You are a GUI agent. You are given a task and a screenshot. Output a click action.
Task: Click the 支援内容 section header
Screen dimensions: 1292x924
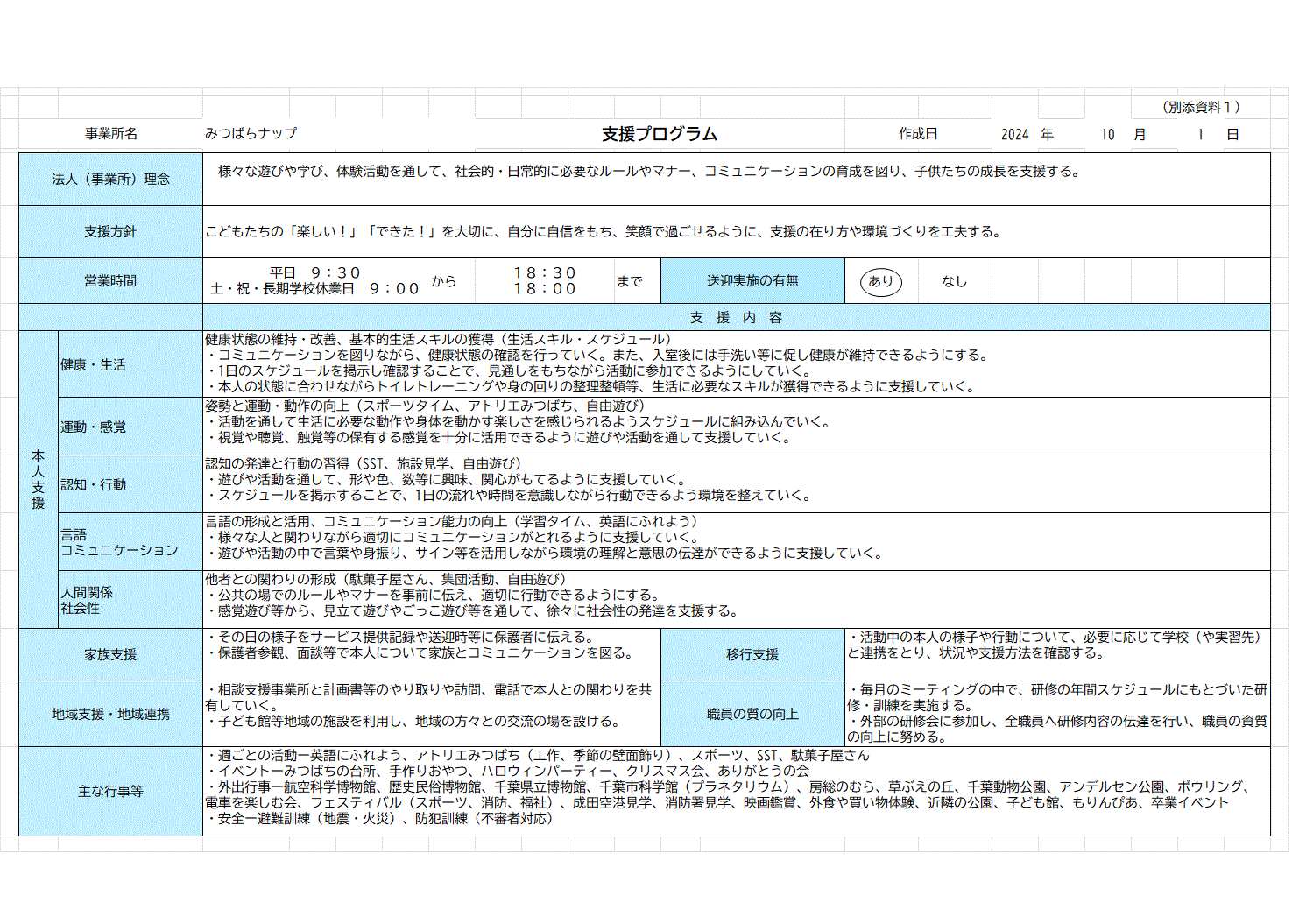(736, 317)
